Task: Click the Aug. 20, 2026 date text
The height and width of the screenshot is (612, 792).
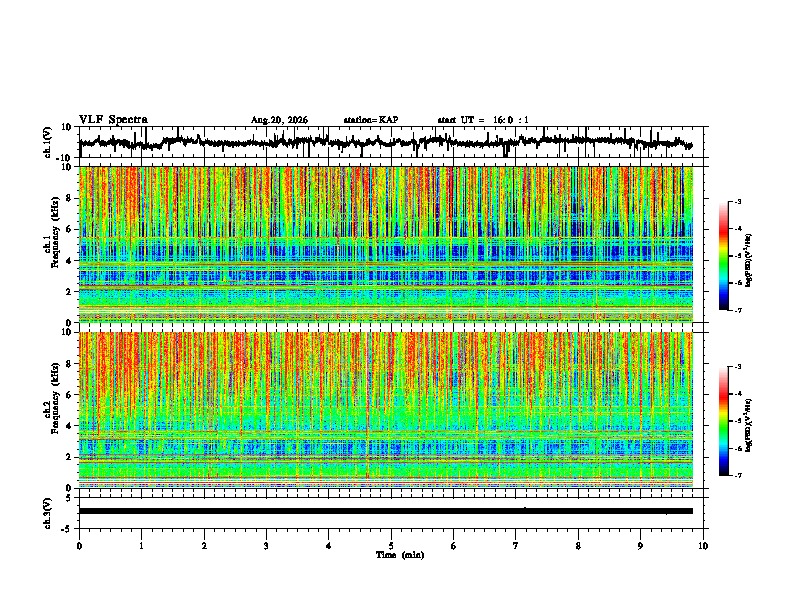Action: point(279,120)
